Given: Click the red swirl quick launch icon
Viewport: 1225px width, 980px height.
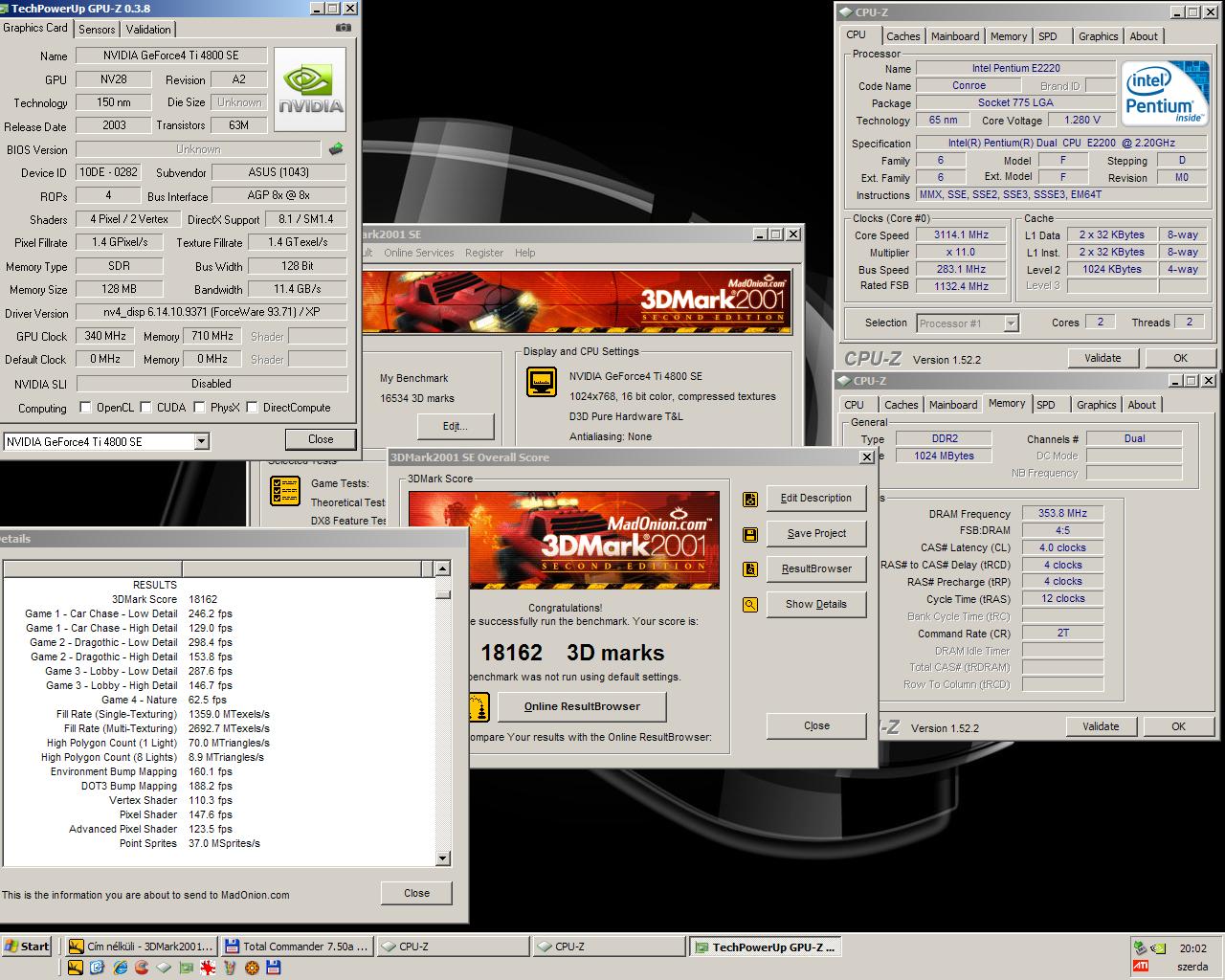Looking at the screenshot, I should point(142,968).
